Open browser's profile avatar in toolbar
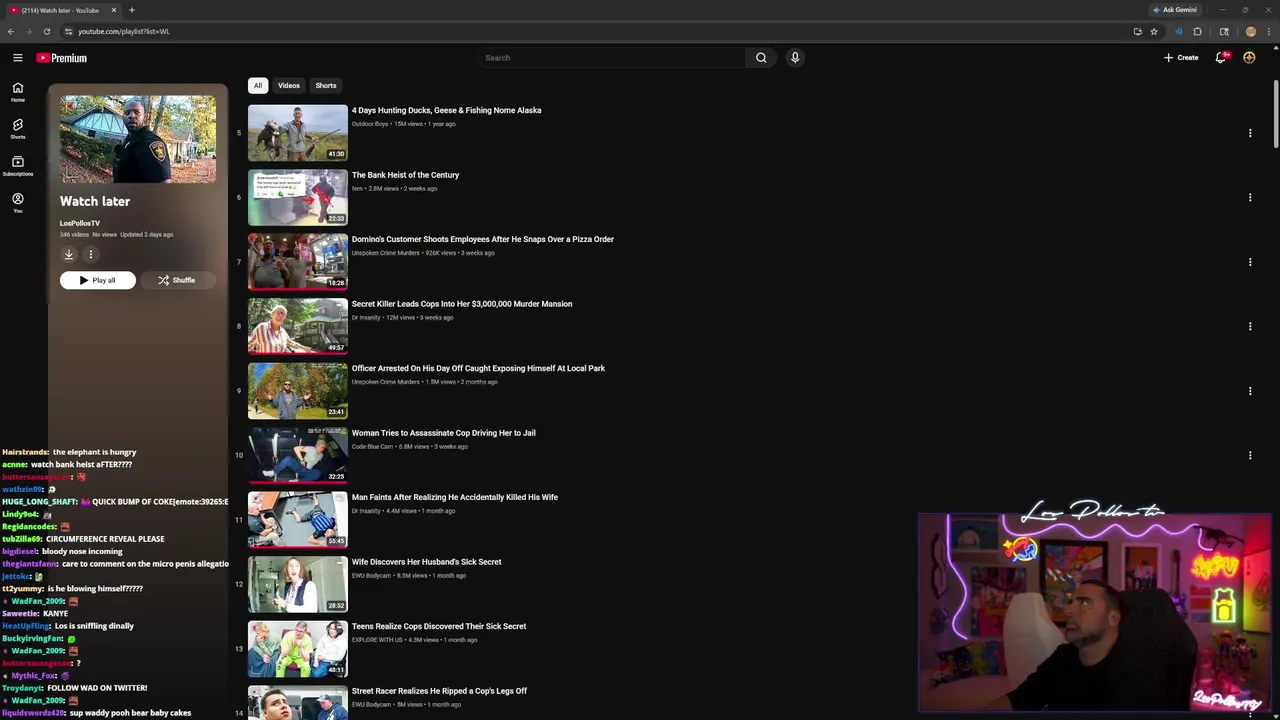The image size is (1280, 720). (x=1250, y=31)
